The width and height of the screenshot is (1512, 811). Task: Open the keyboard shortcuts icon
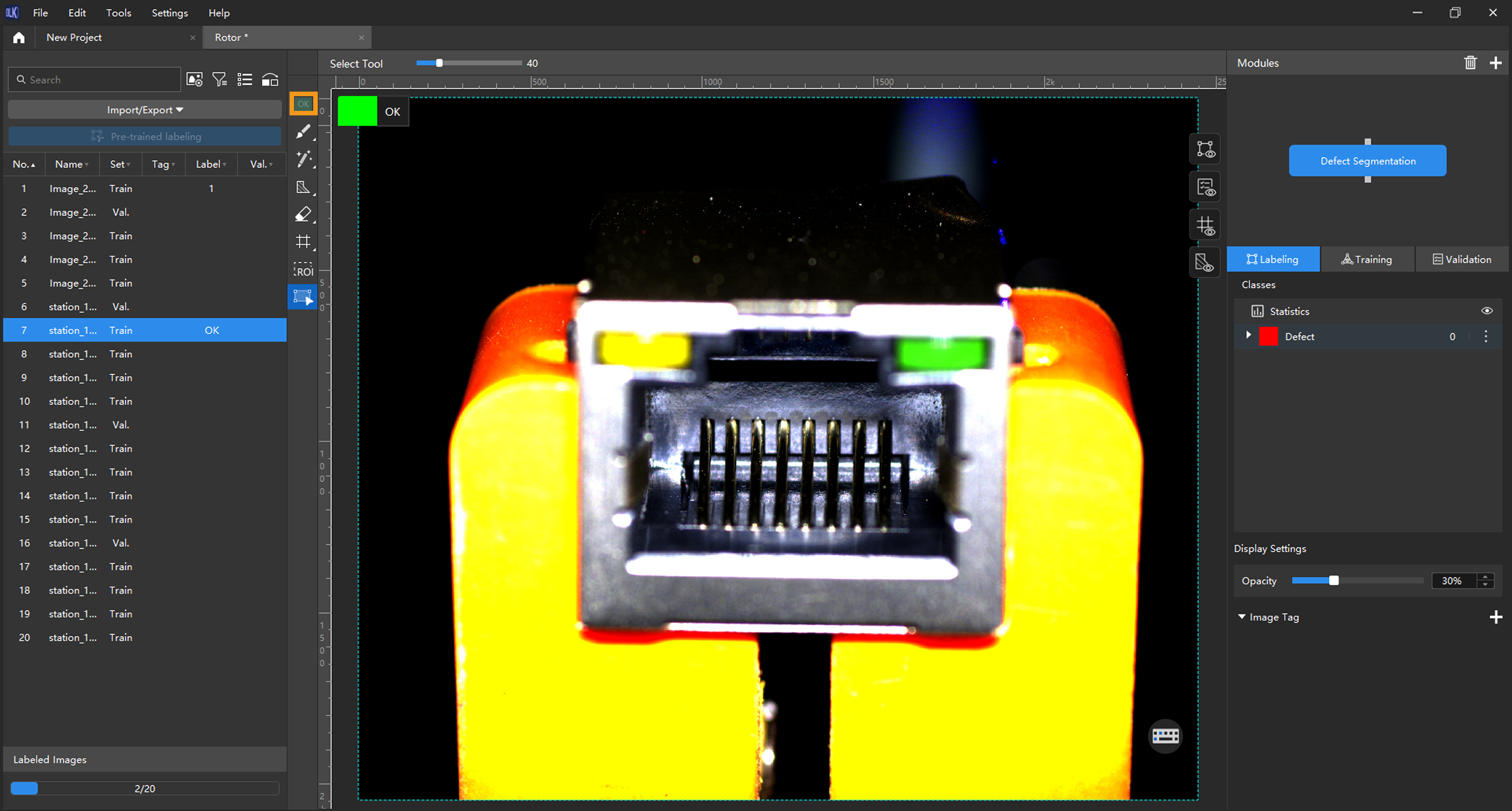pyautogui.click(x=1165, y=735)
